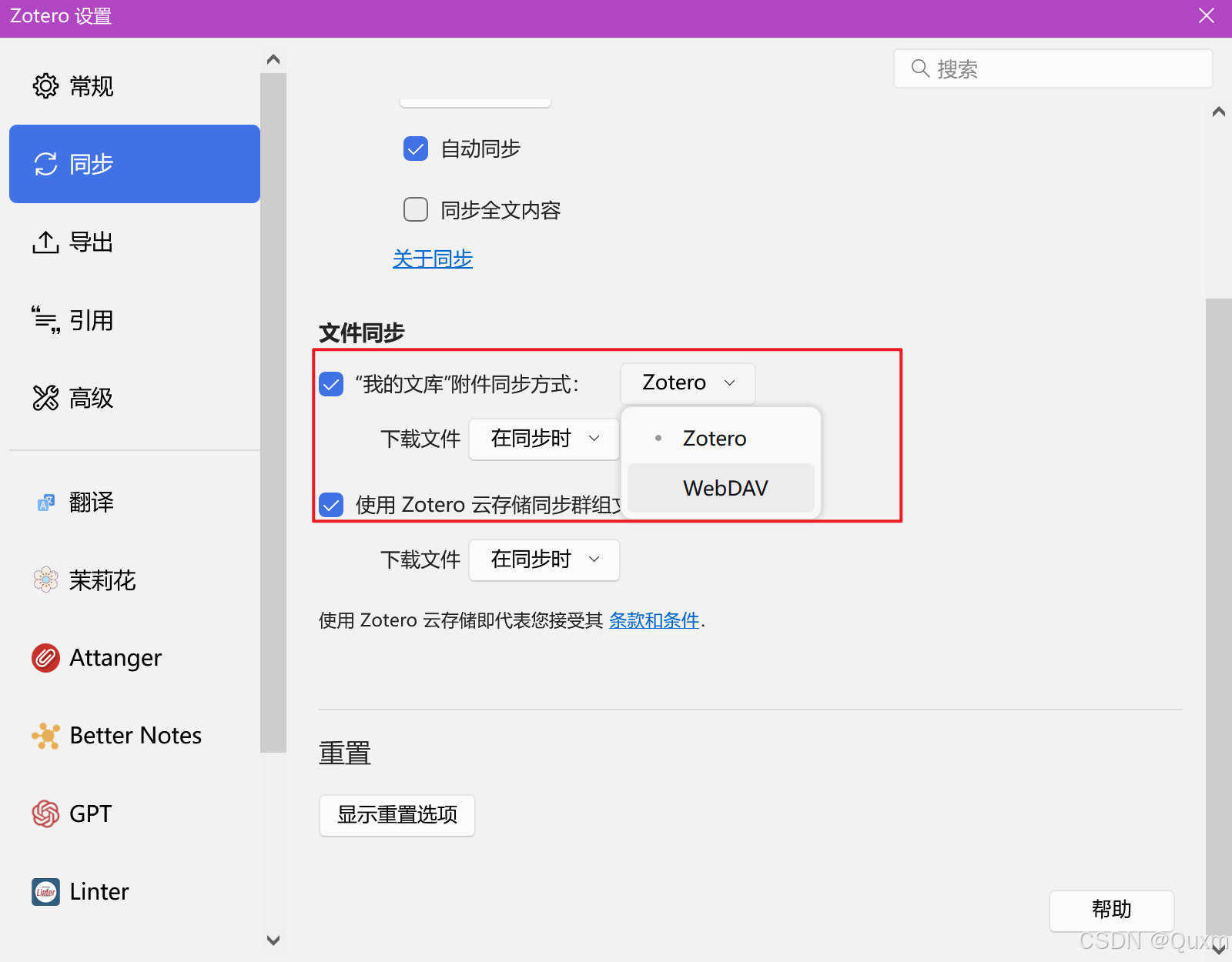Click the sync arrows icon in sidebar
This screenshot has height=962, width=1232.
(x=45, y=164)
